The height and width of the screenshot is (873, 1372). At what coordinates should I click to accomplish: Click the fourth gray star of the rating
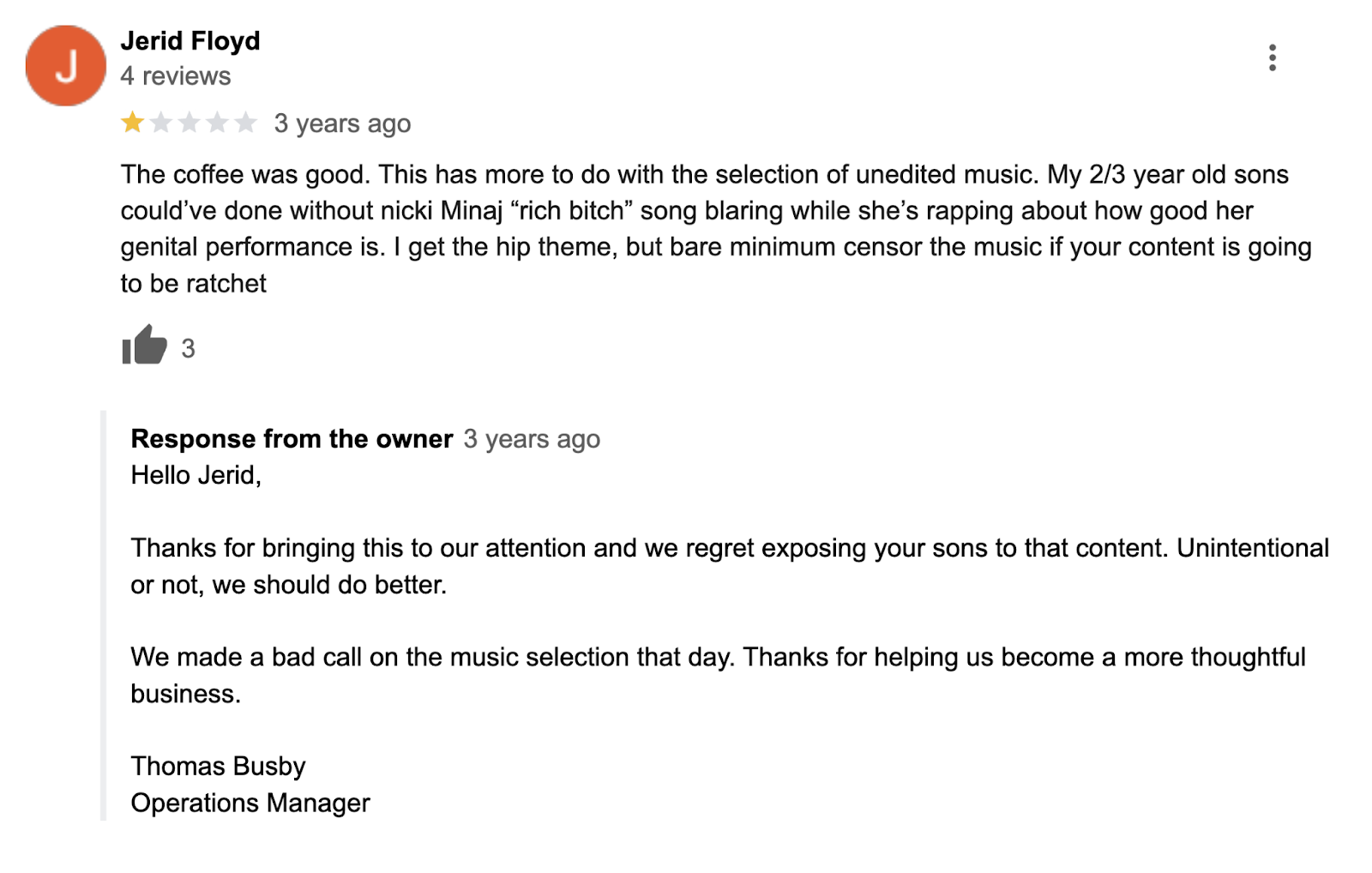pos(215,123)
